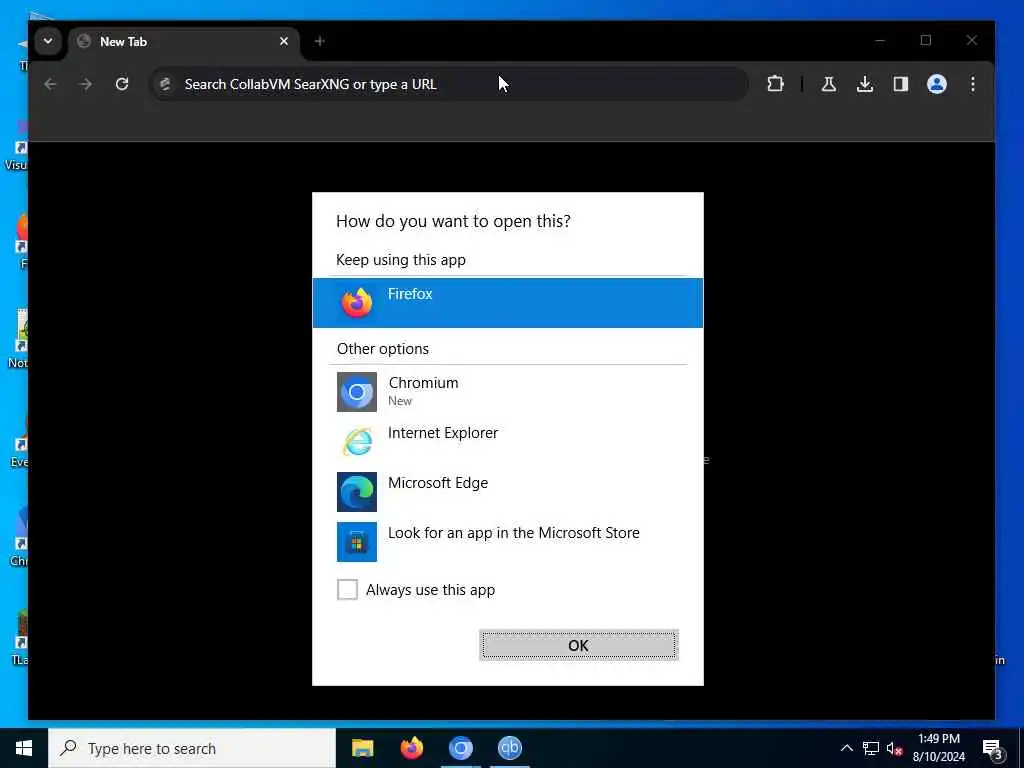1024x768 pixels.
Task: Open File Explorer from the taskbar
Action: tap(362, 748)
